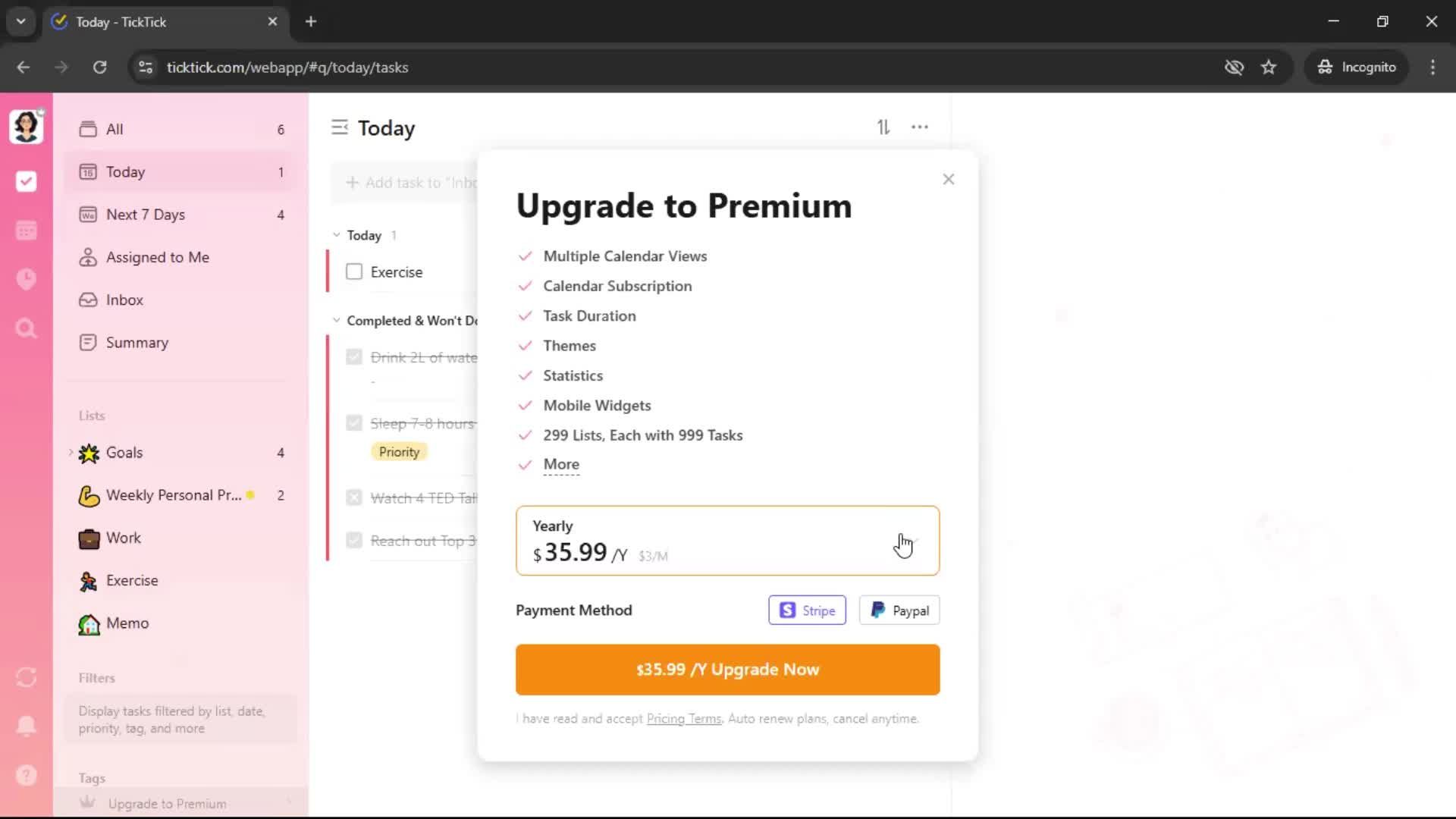Select Paypal as payment method
The width and height of the screenshot is (1456, 819).
(899, 610)
